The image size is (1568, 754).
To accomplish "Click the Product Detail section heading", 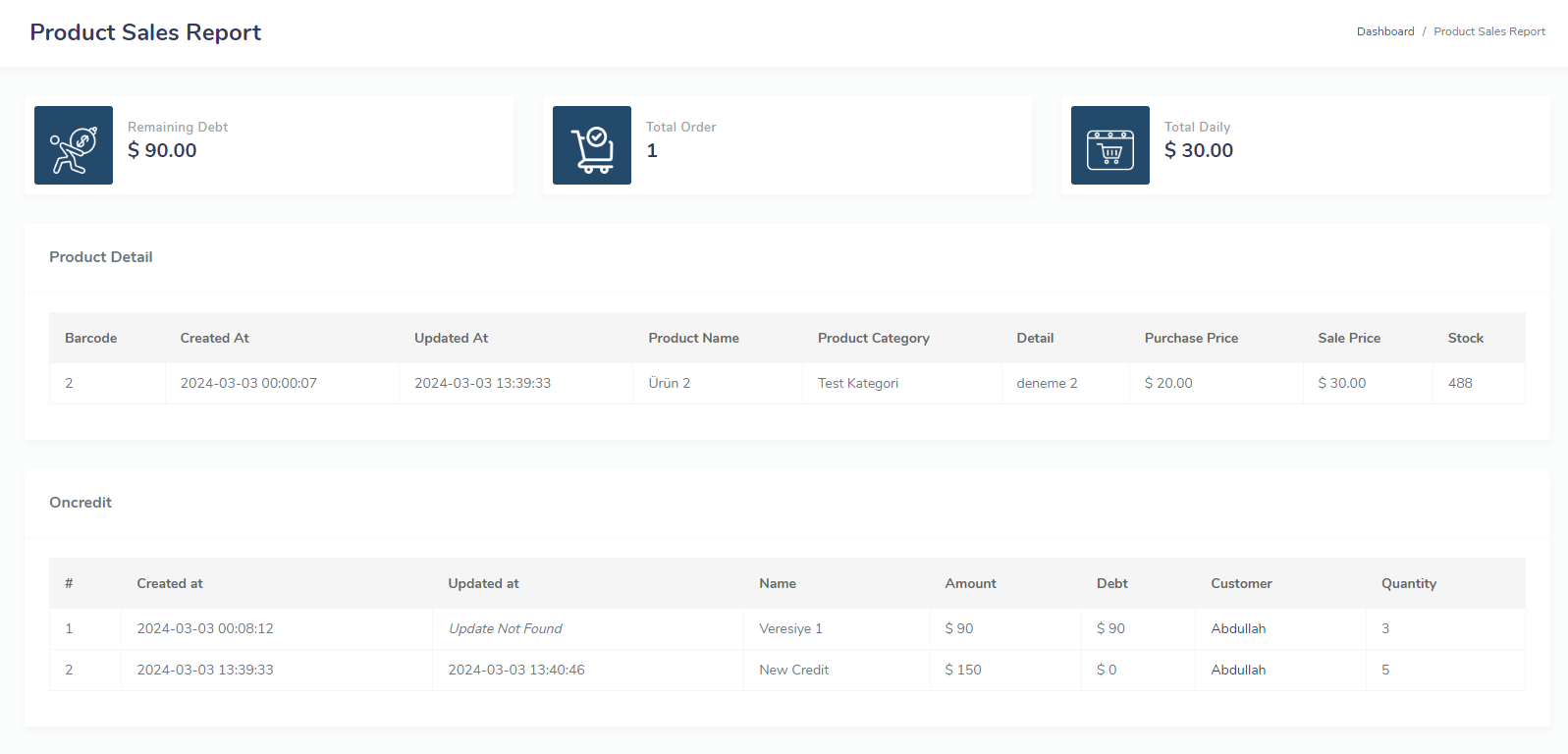I will (x=101, y=257).
